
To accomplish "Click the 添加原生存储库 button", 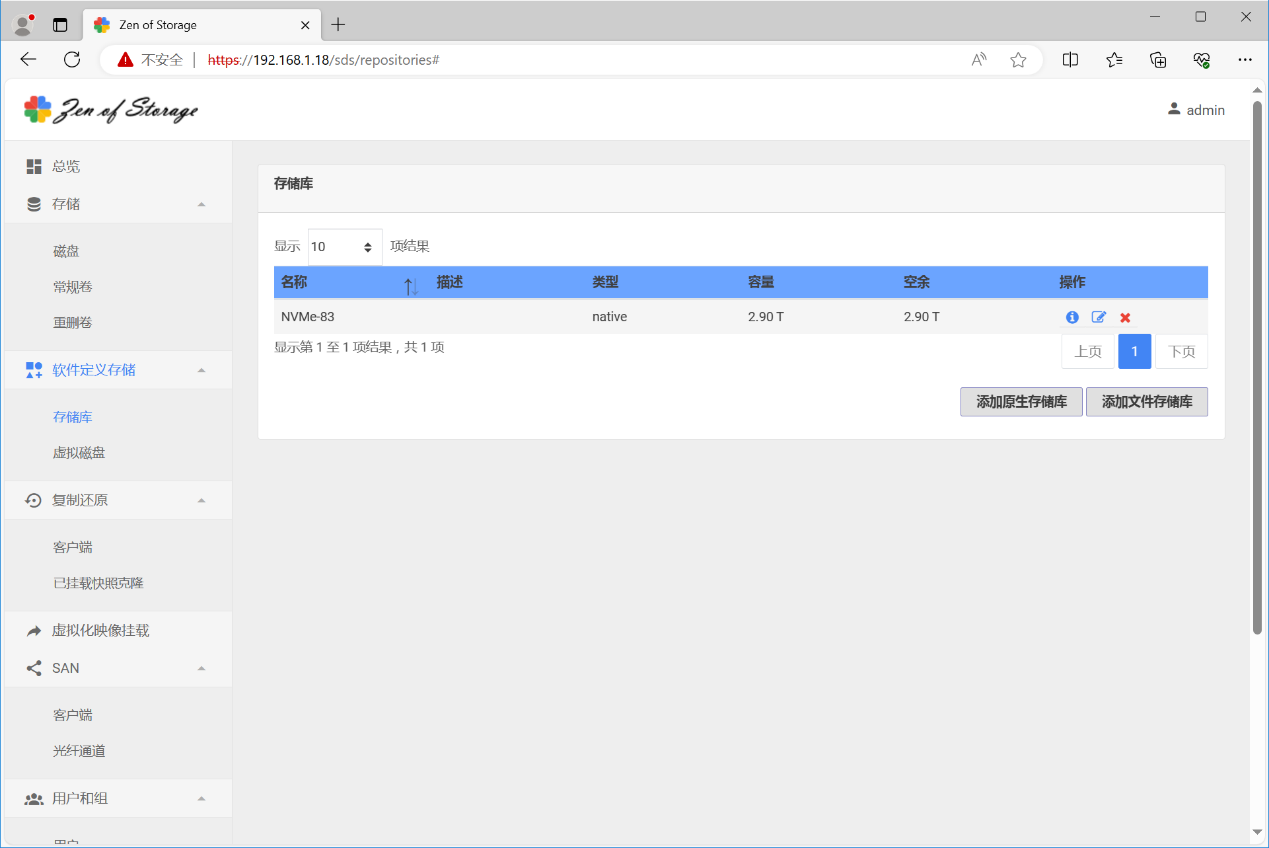I will [1021, 402].
